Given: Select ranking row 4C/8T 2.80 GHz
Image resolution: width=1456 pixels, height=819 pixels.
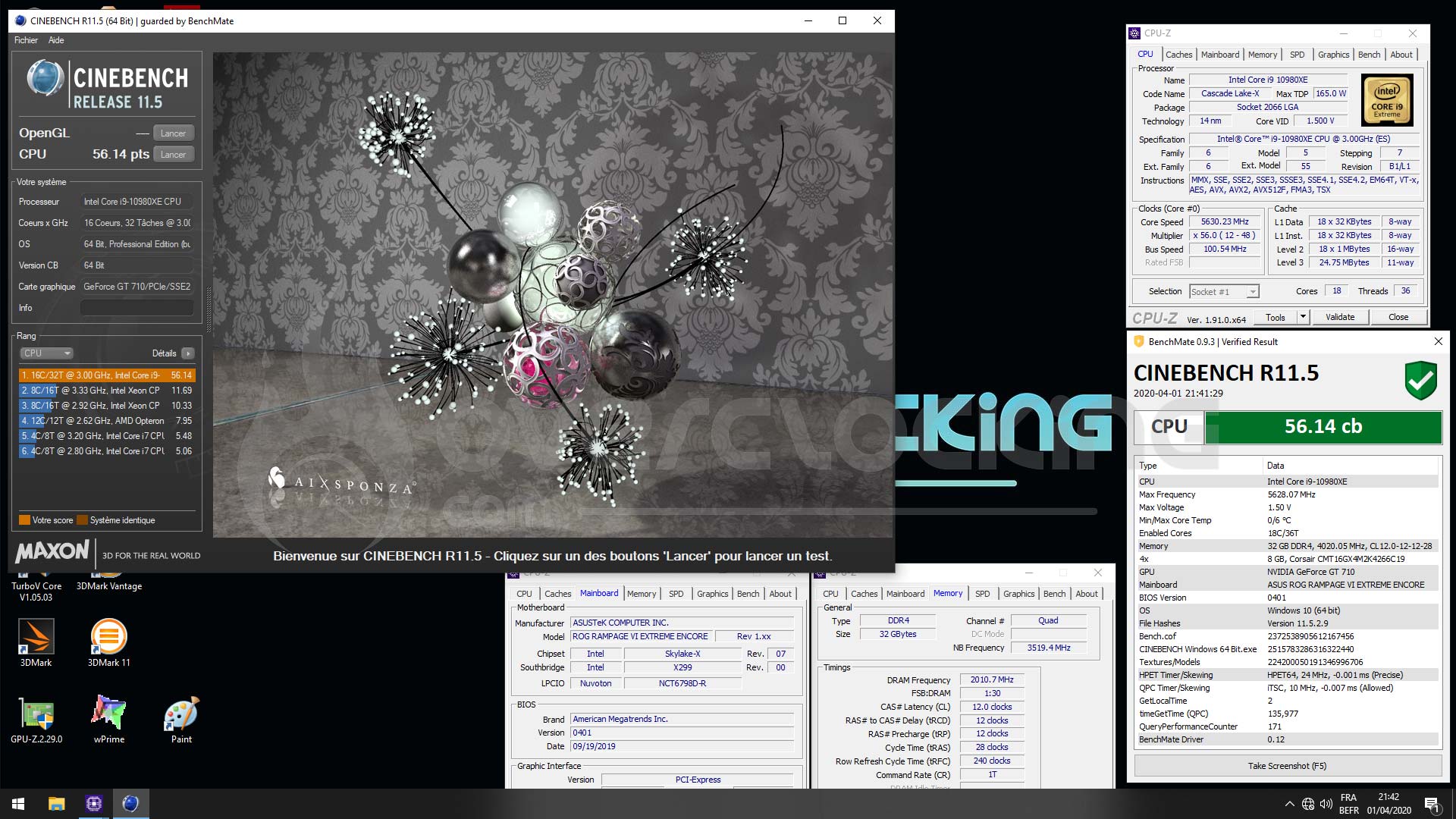Looking at the screenshot, I should 107,451.
